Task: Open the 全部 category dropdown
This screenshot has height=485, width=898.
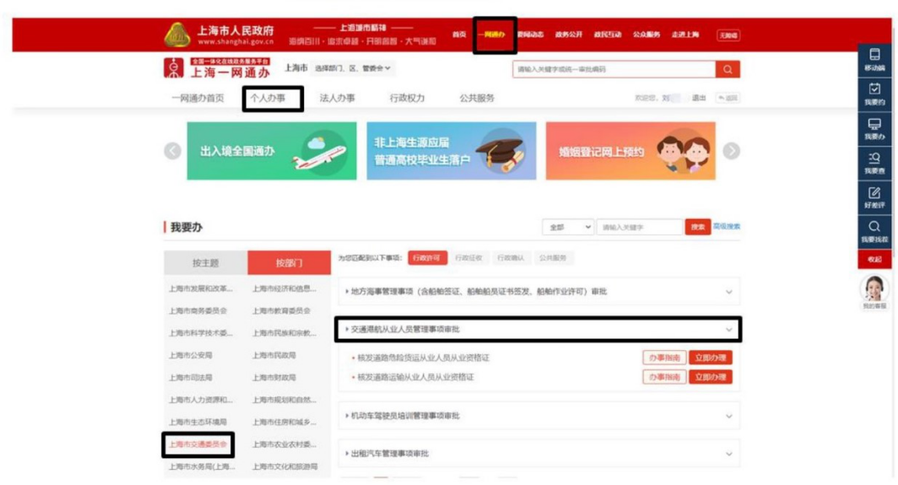Action: [x=568, y=227]
